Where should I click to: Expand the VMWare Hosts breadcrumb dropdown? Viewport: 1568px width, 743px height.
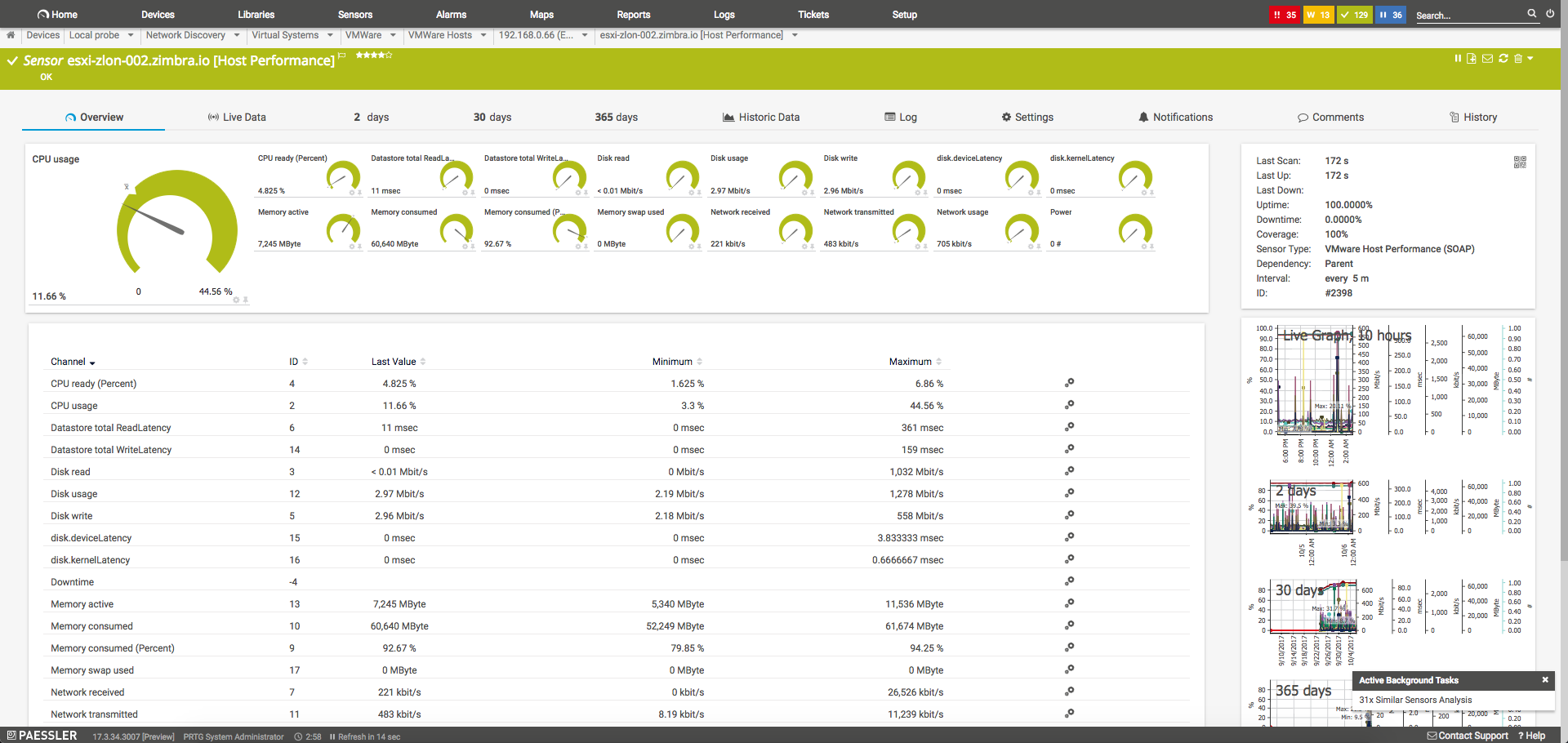[x=483, y=35]
